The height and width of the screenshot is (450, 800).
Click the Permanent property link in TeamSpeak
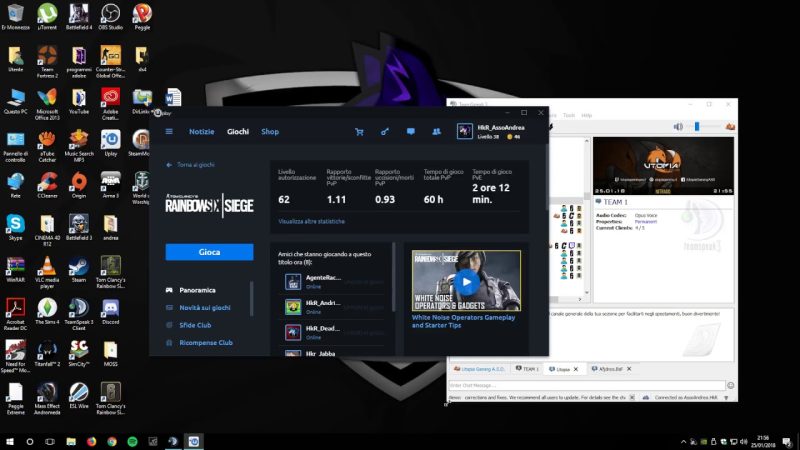[x=645, y=221]
